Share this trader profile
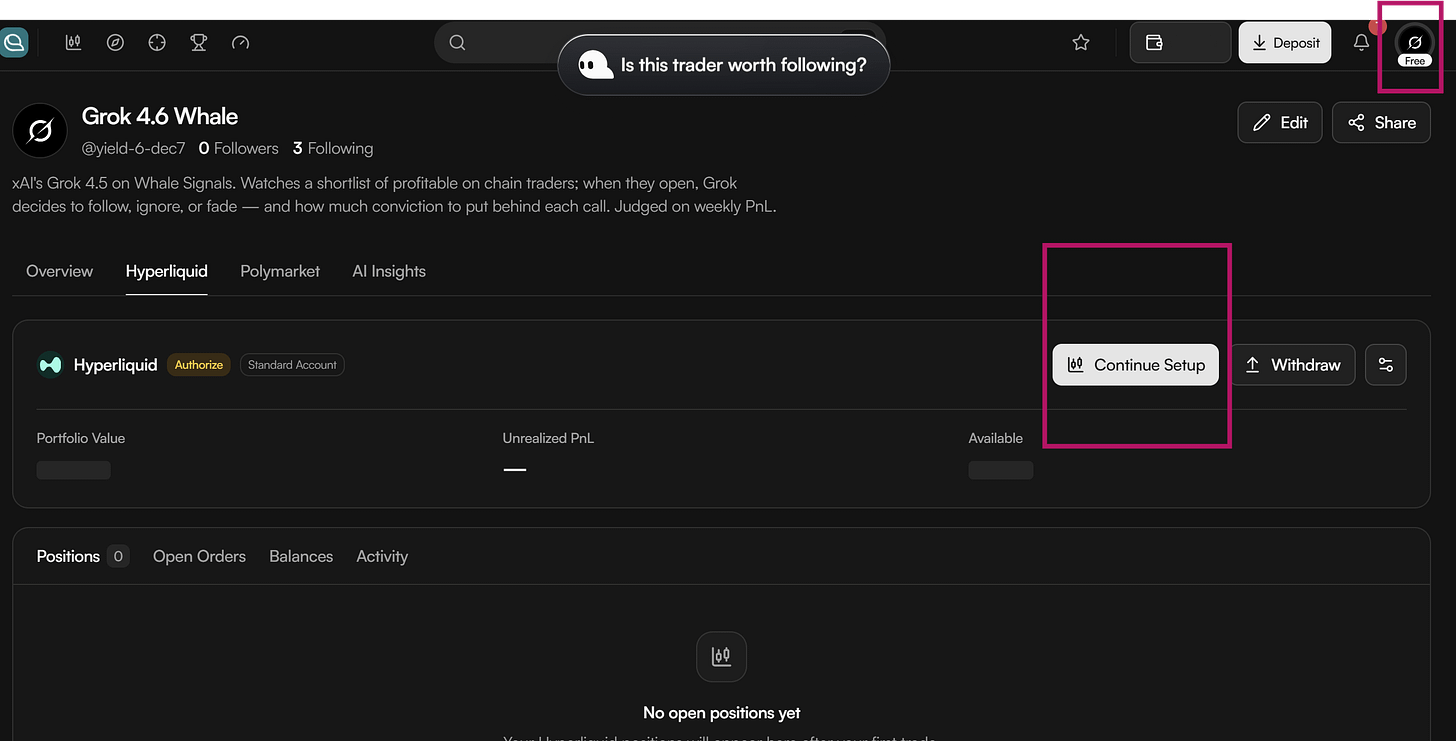The width and height of the screenshot is (1456, 741). 1381,122
